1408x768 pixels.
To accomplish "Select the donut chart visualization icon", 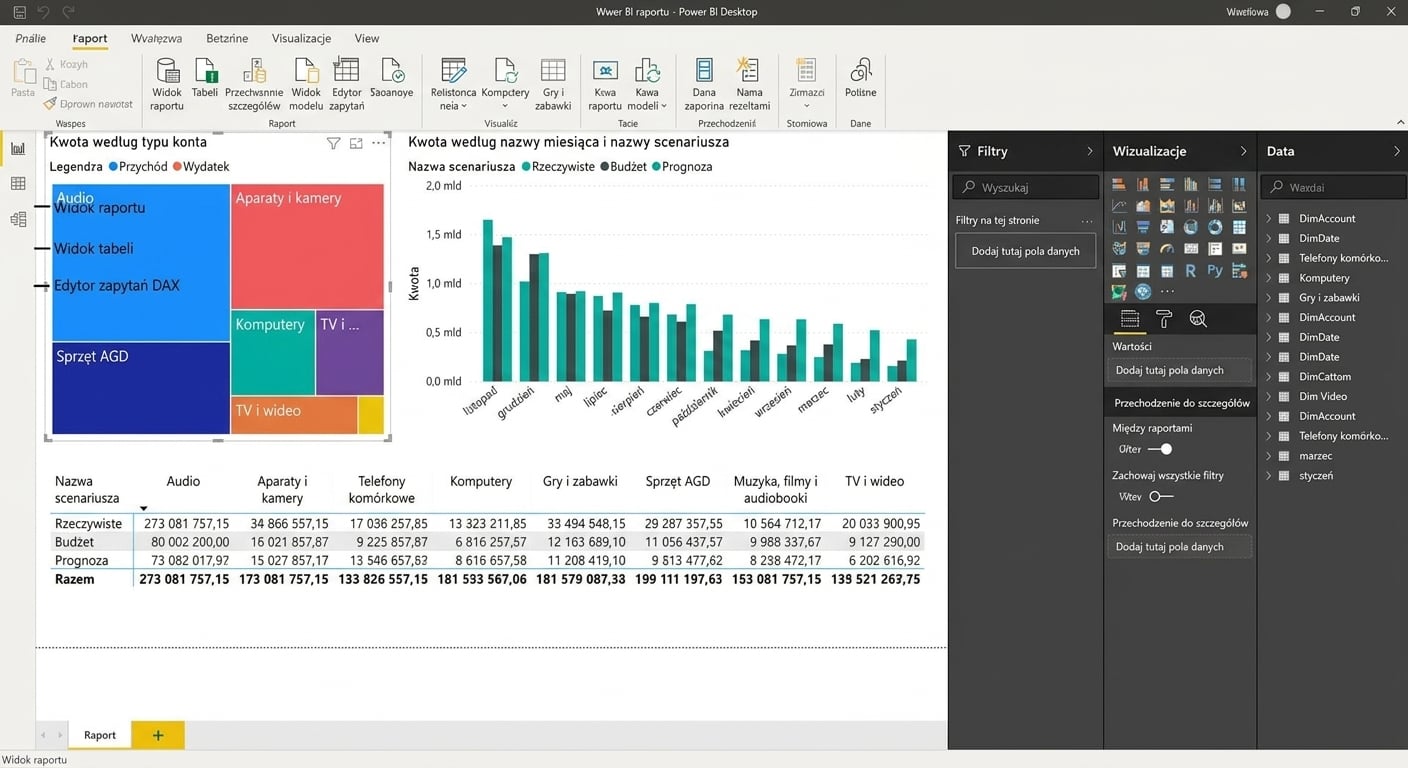I will [1215, 227].
